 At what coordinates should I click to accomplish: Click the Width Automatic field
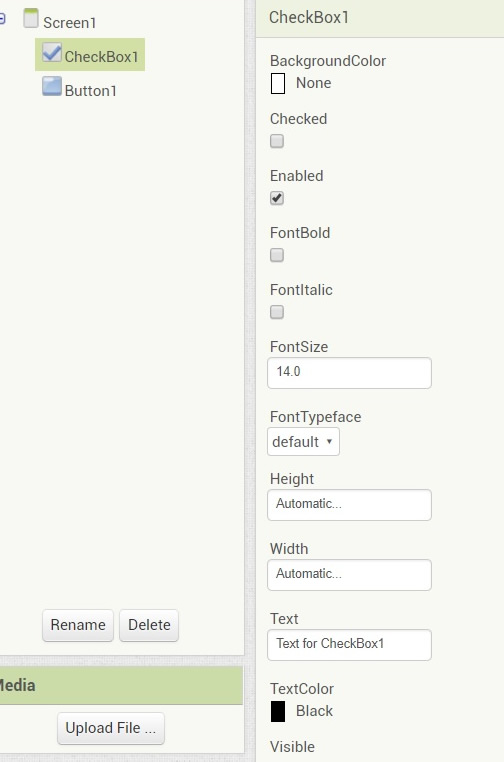349,575
